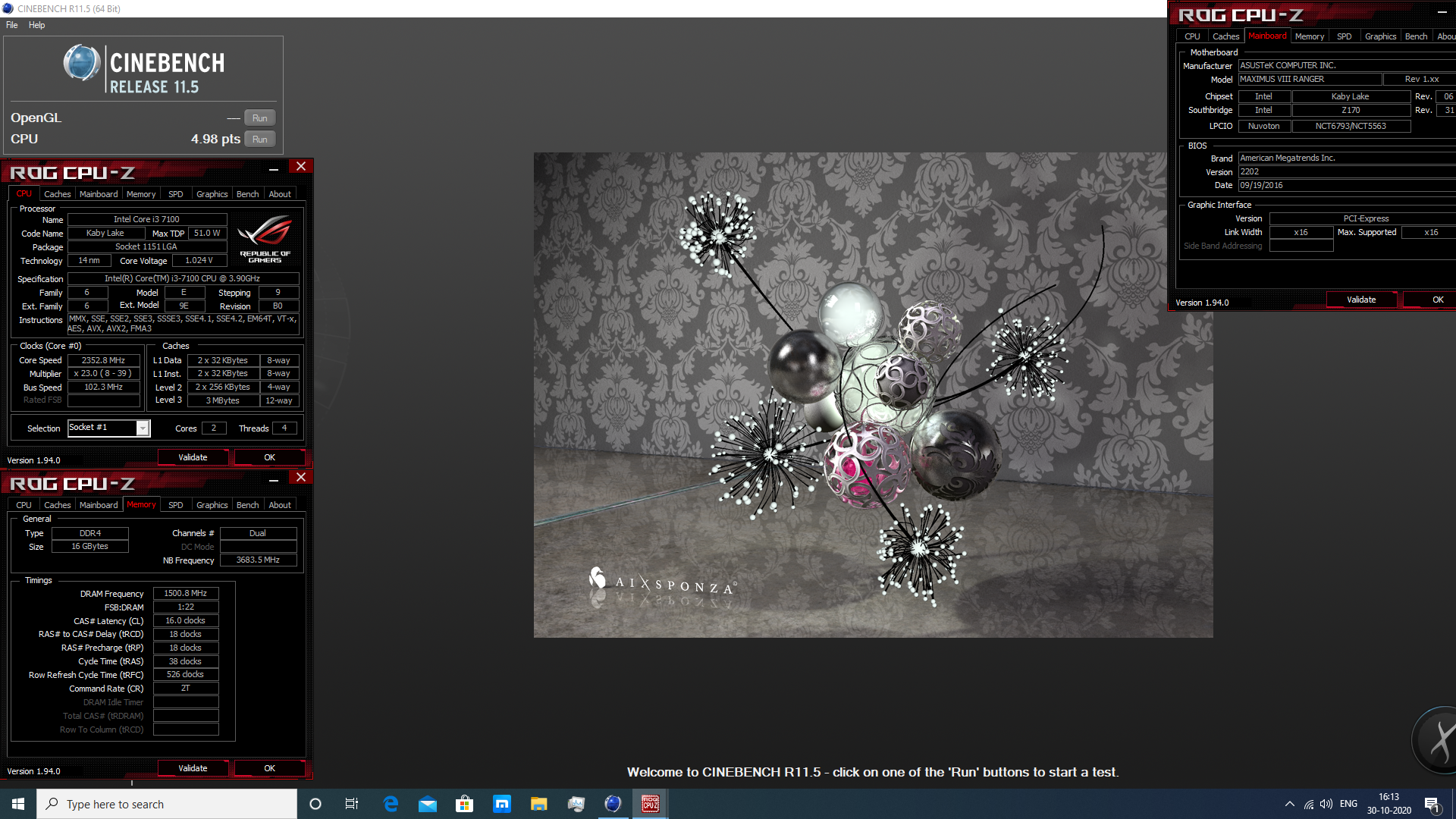Click the Cinebench logo sphere icon
The width and height of the screenshot is (1456, 819).
[x=81, y=63]
